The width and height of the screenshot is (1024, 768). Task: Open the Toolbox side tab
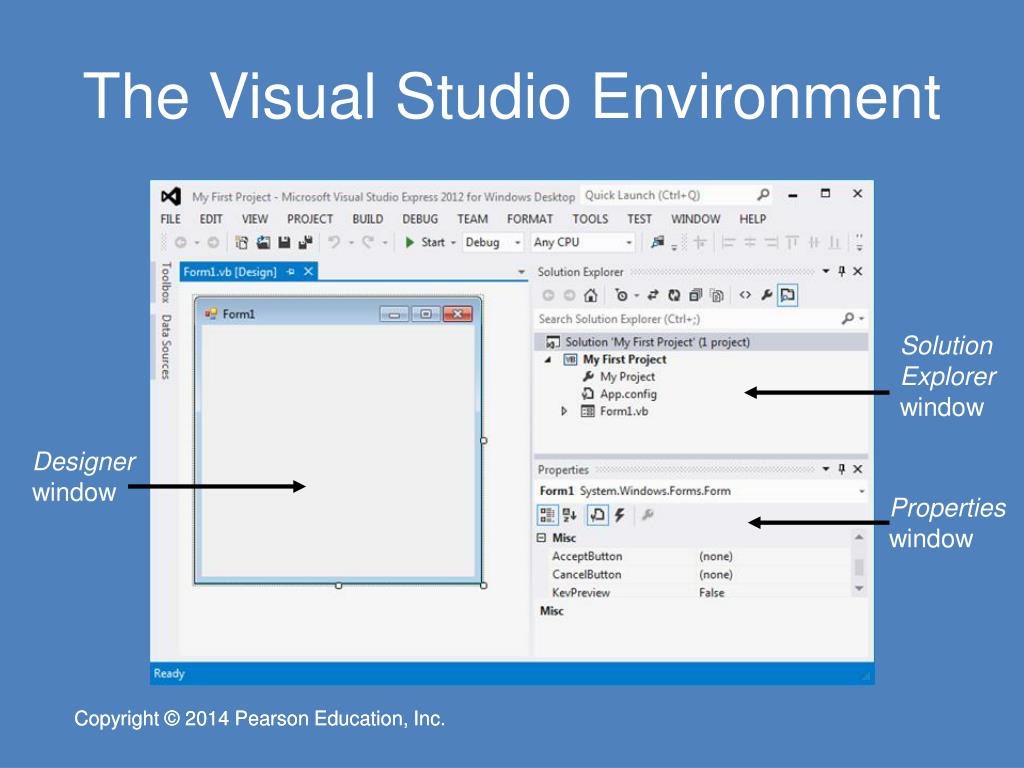166,282
